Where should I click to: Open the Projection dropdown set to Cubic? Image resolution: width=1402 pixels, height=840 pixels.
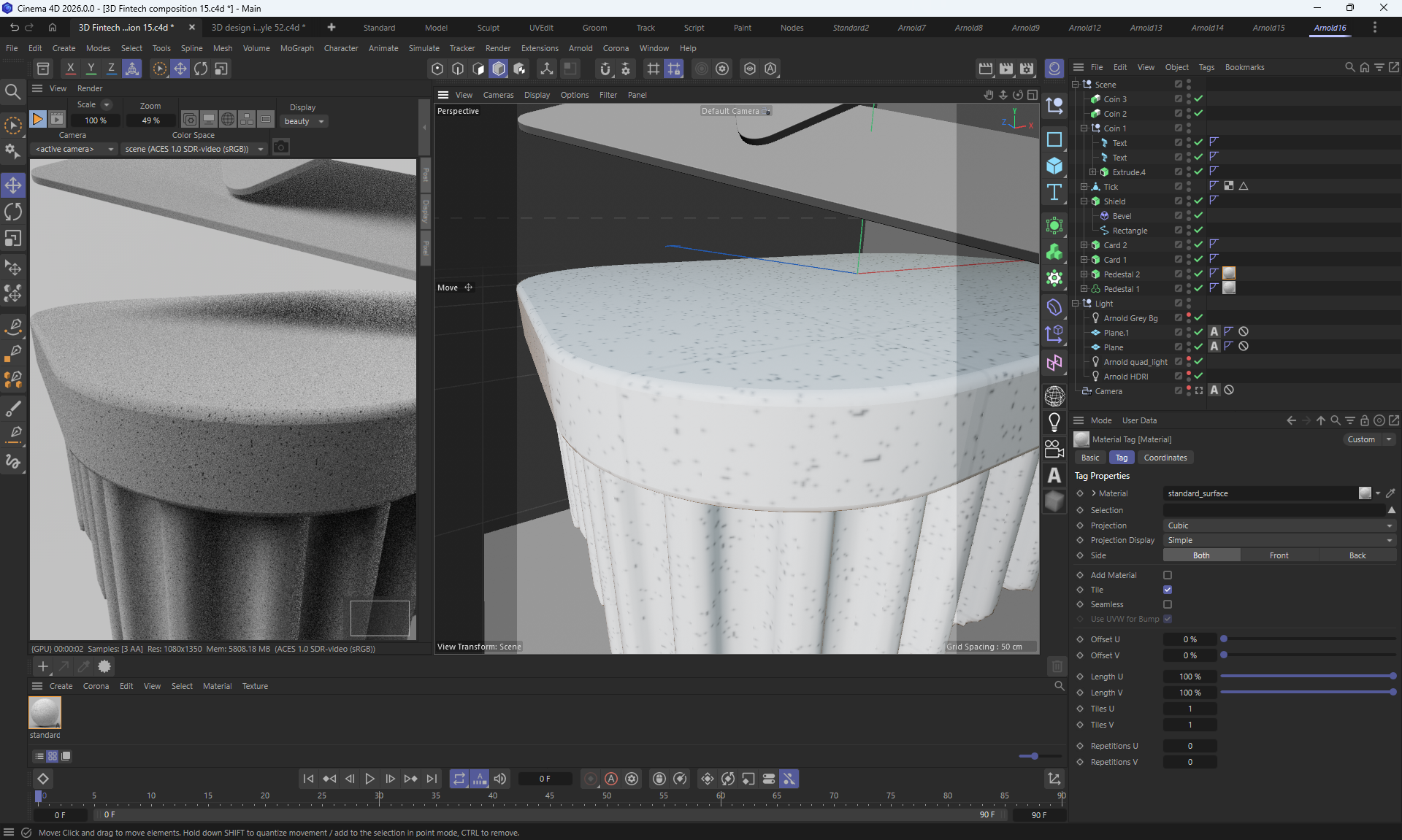(1279, 525)
